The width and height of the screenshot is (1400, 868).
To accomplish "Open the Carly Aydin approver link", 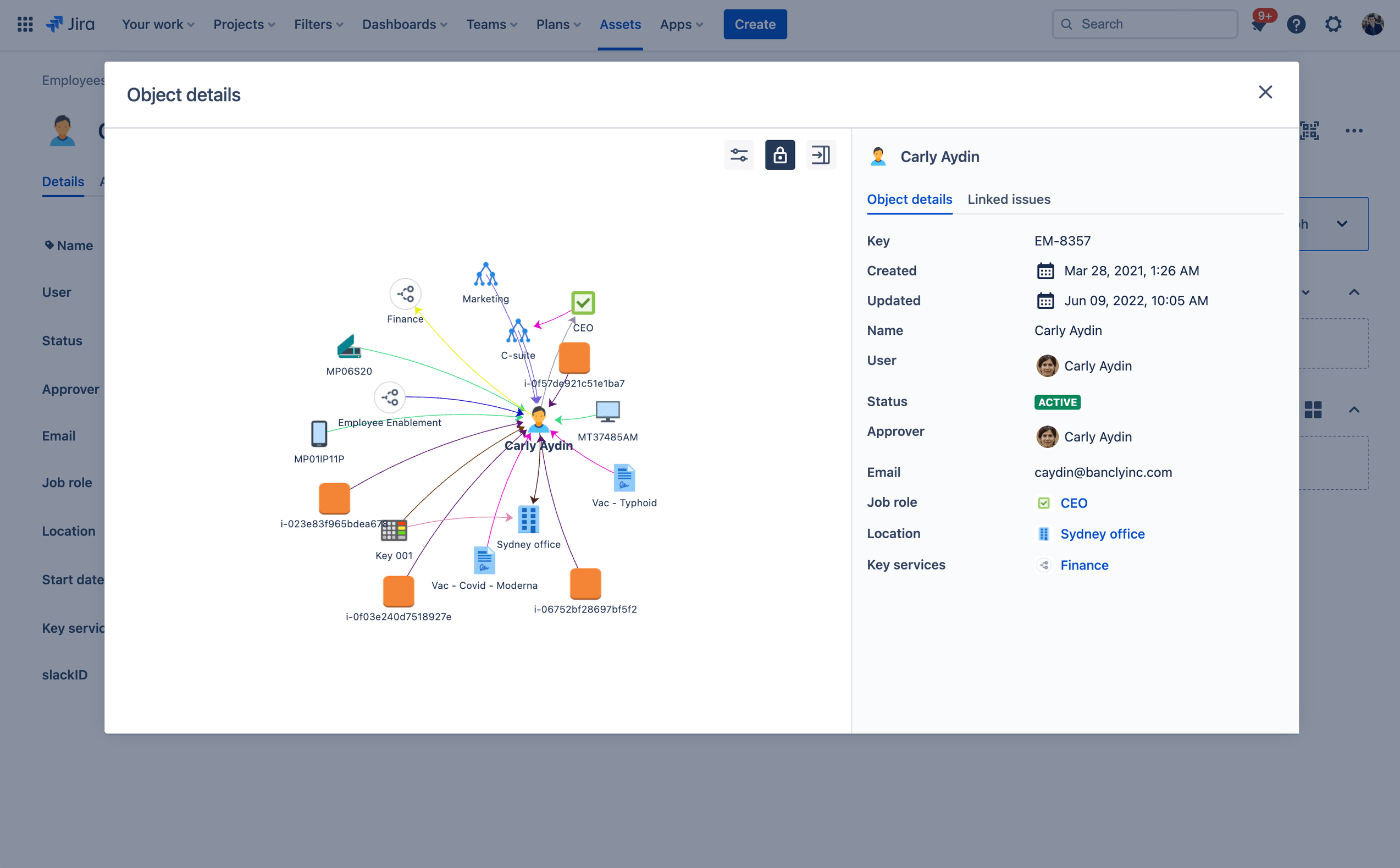I will (1097, 436).
